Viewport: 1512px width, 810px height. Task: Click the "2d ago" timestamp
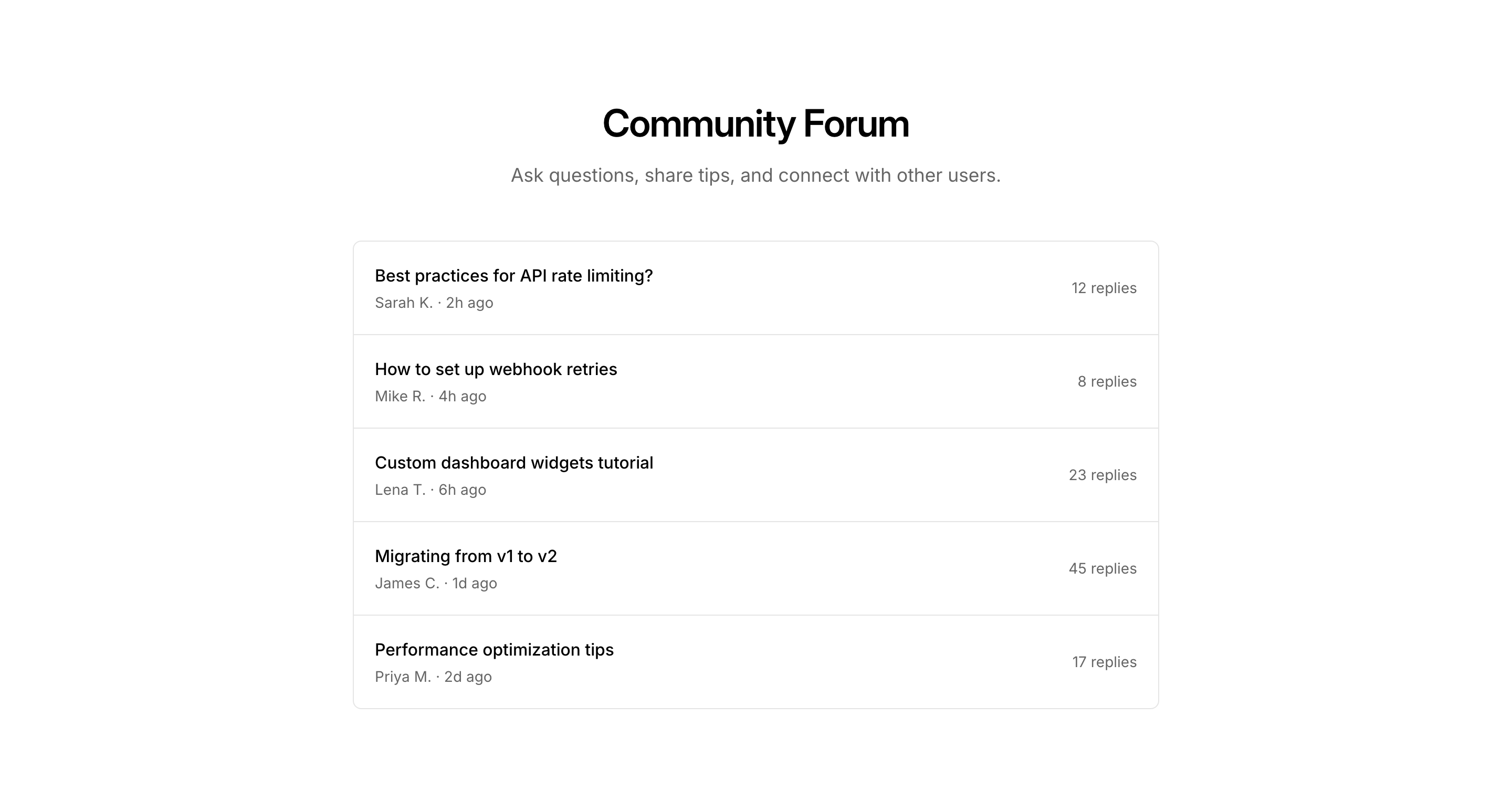pyautogui.click(x=468, y=677)
